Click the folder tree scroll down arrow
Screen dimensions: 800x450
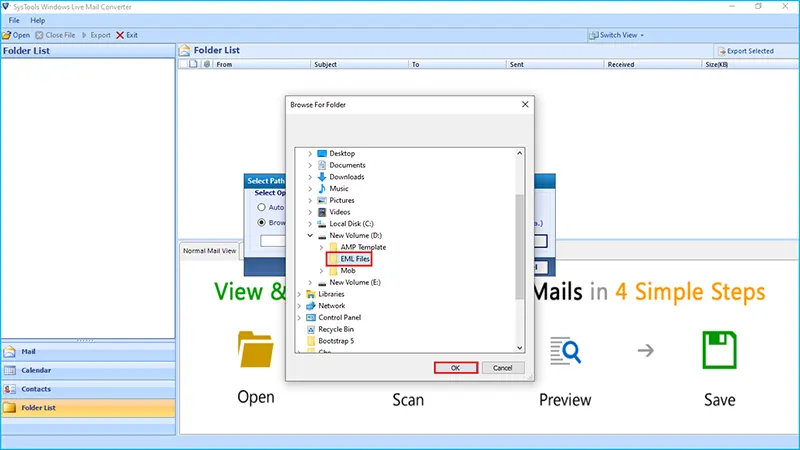519,348
